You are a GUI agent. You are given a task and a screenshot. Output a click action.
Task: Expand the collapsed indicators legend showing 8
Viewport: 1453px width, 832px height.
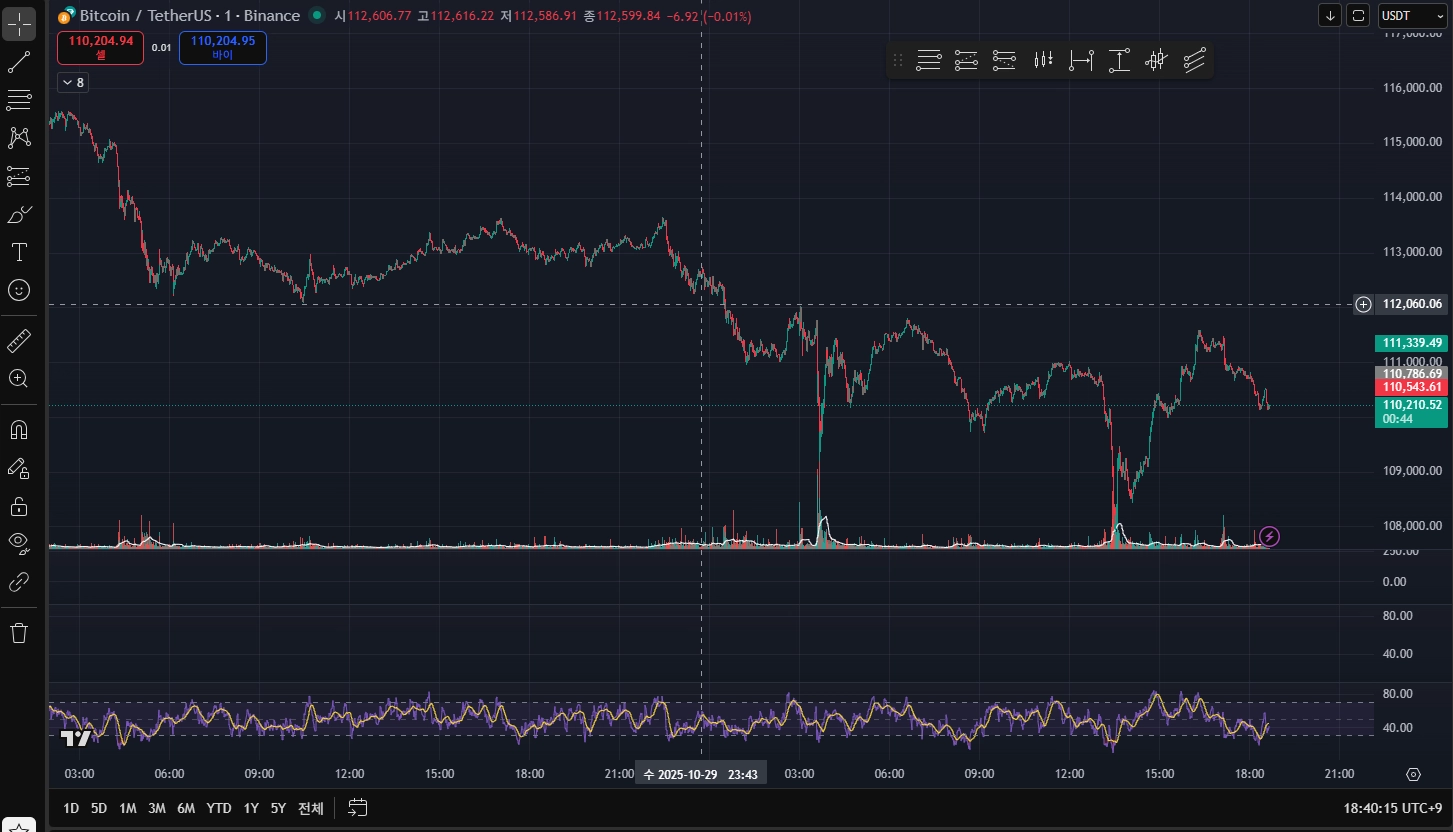click(x=73, y=83)
